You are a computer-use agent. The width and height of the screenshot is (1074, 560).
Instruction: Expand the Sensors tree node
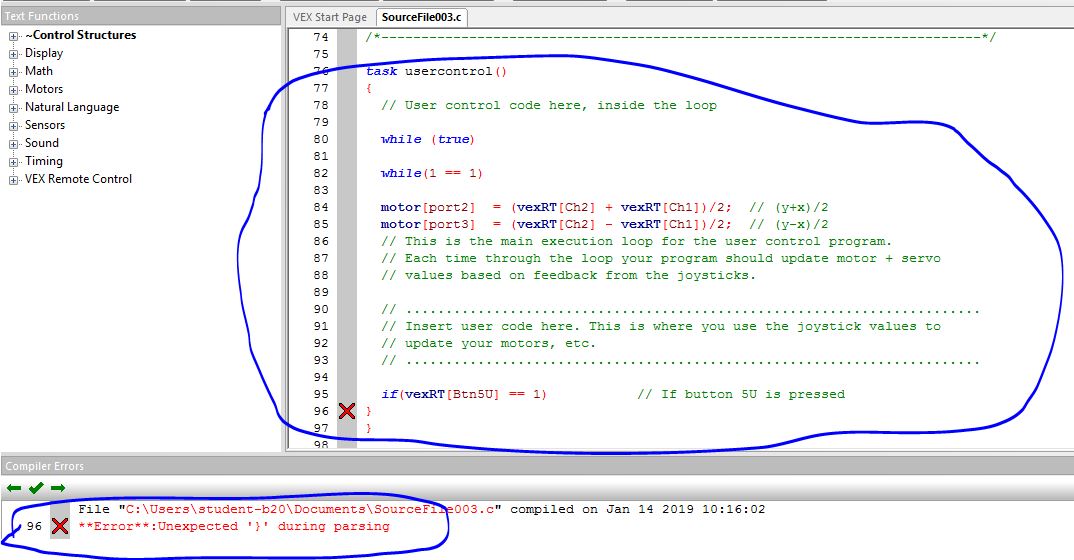13,126
